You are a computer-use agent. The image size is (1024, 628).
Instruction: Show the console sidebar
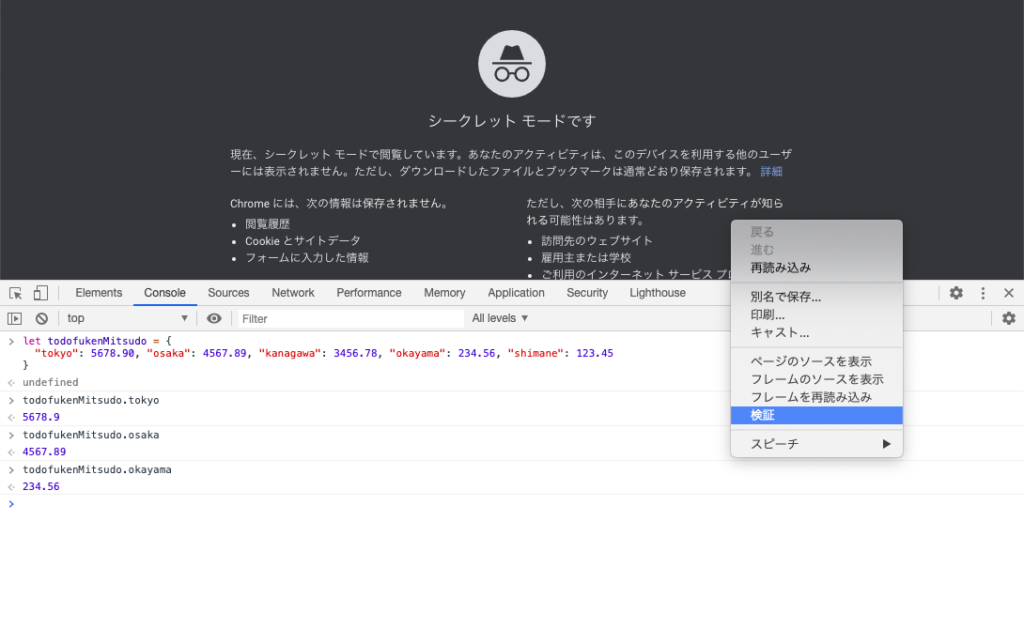[x=15, y=318]
